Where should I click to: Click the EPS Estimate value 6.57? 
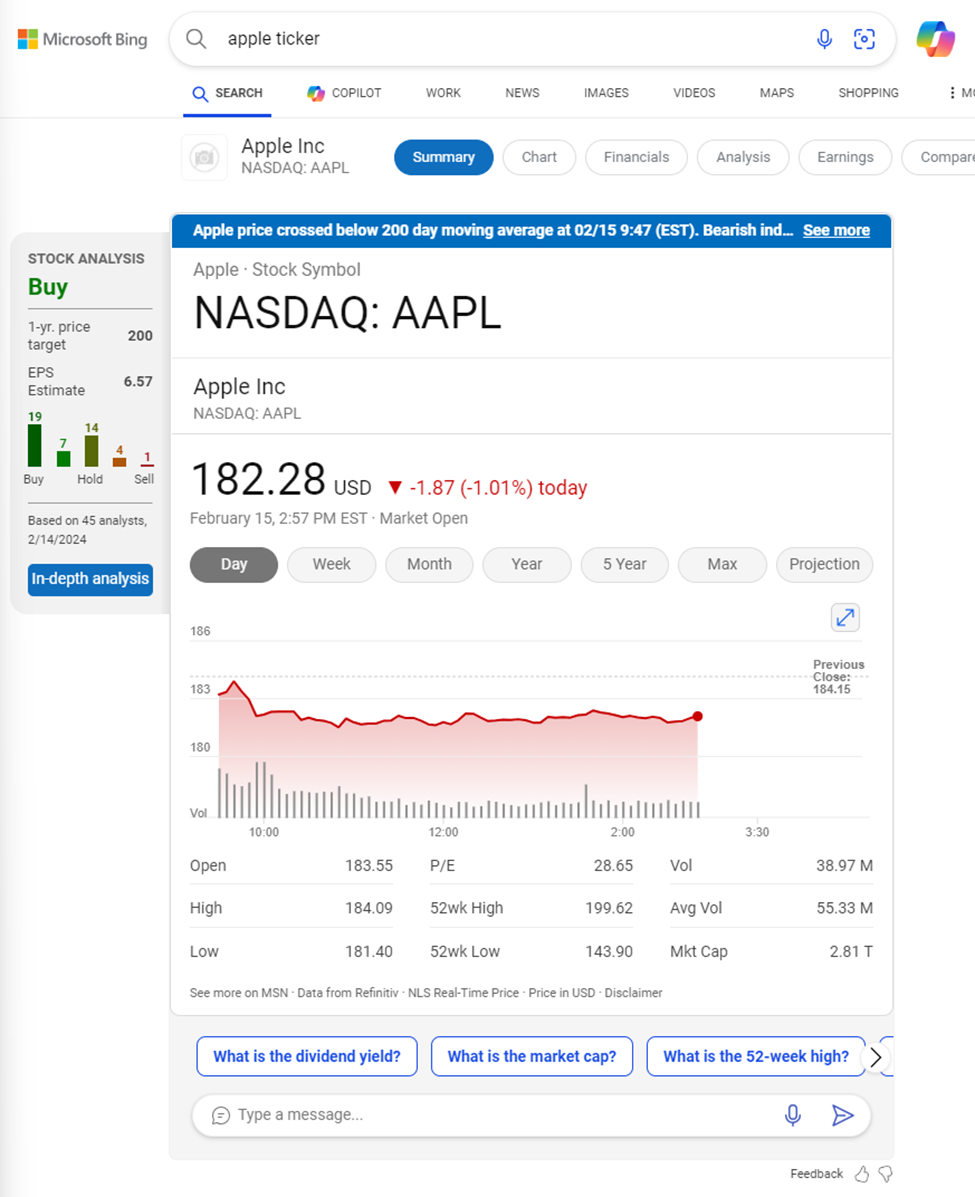(138, 382)
